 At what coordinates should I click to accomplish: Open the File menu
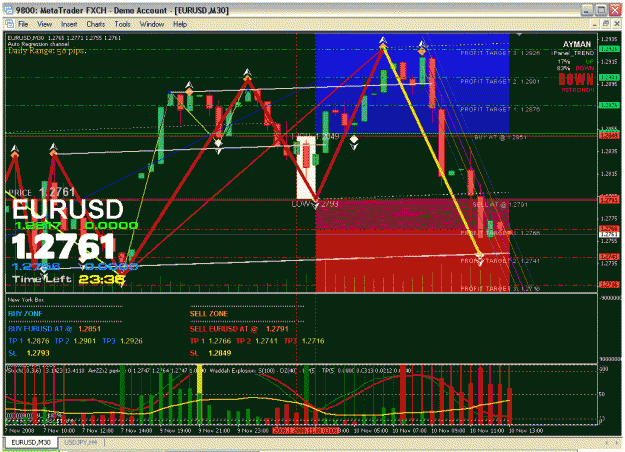(x=23, y=24)
